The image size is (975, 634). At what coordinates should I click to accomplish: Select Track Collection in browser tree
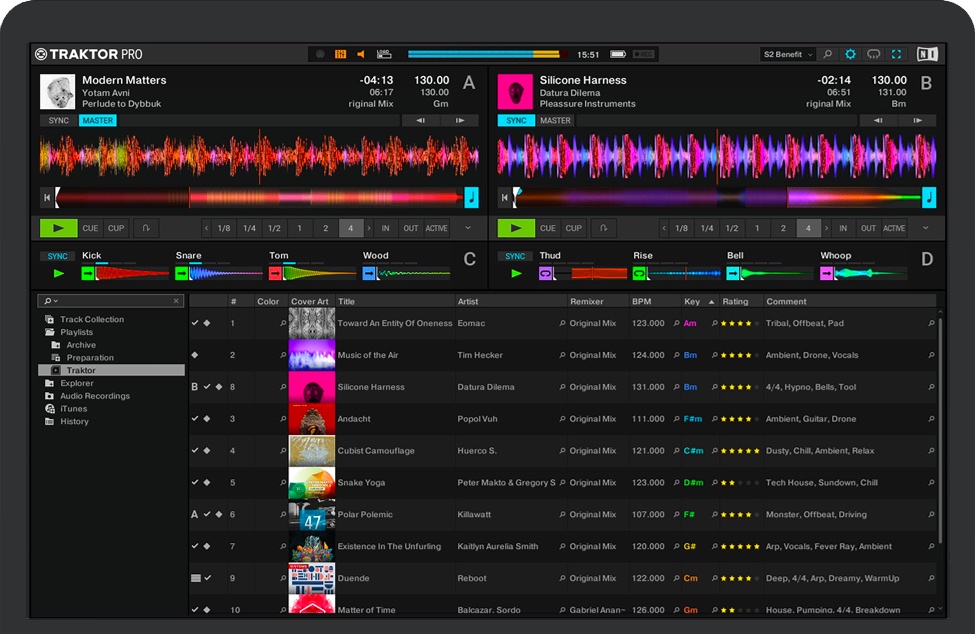point(92,319)
